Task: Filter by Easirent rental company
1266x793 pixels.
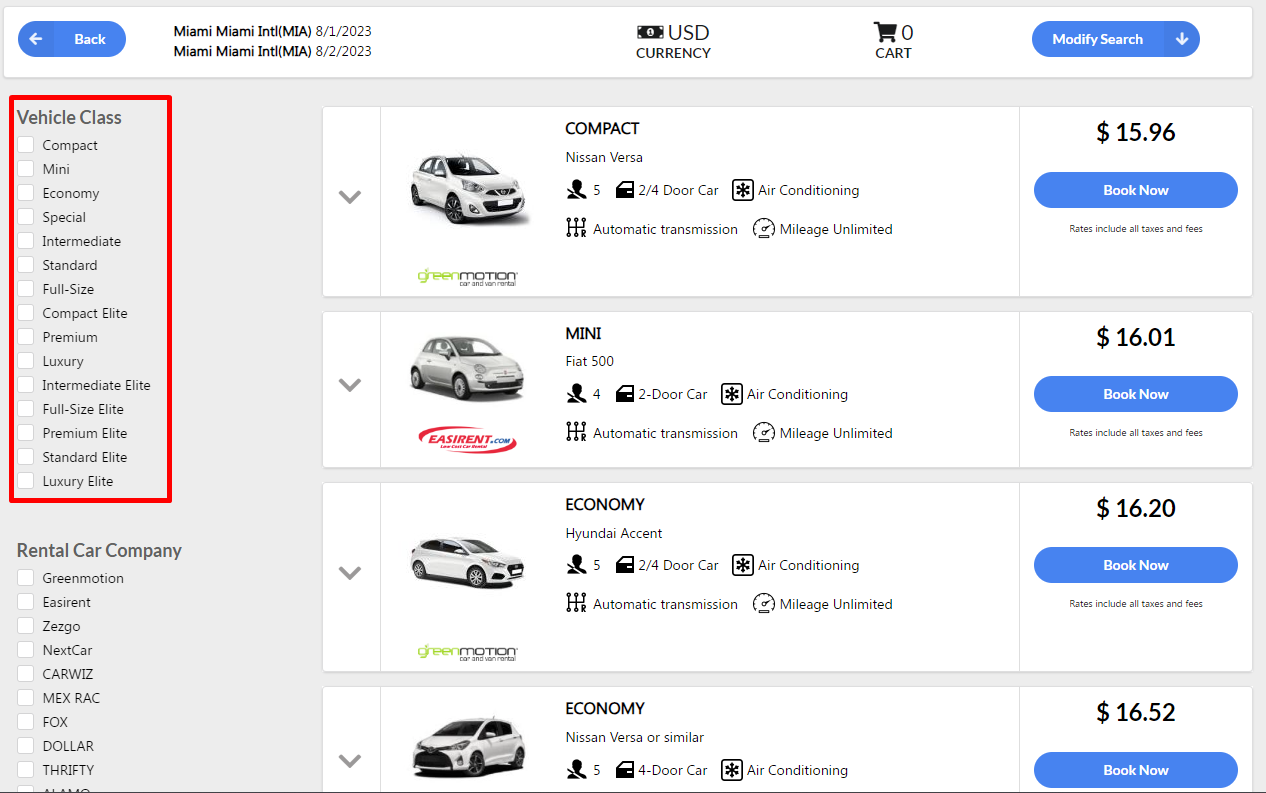Action: [26, 602]
